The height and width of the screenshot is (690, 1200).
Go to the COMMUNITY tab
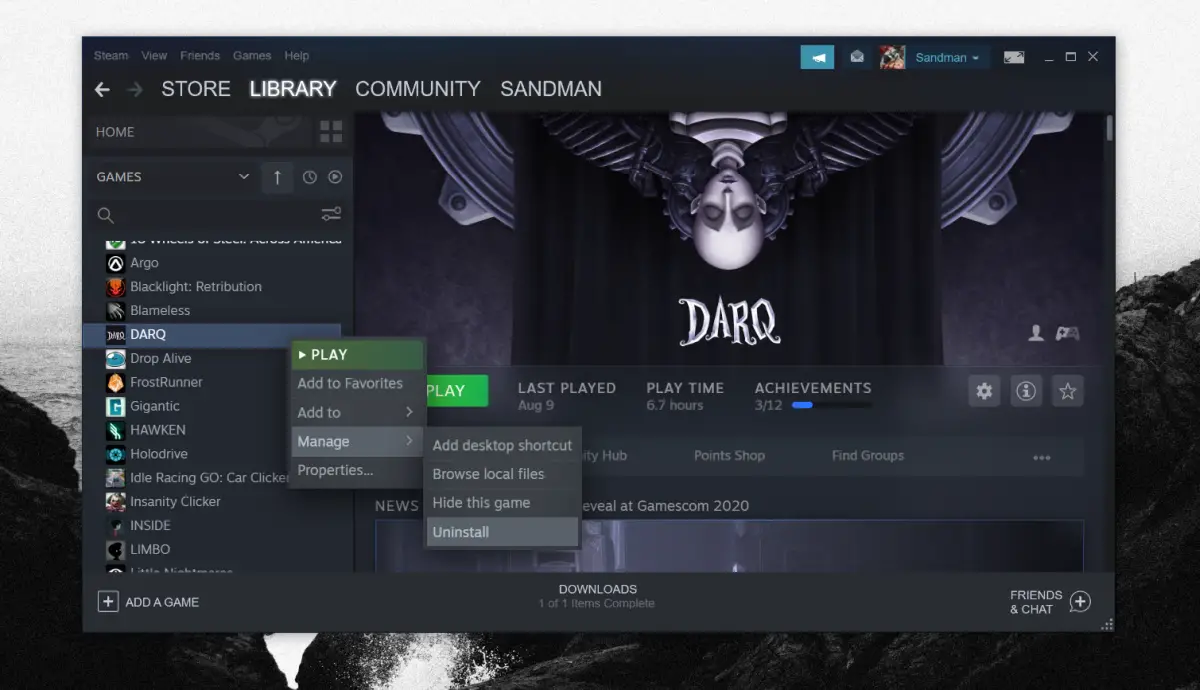tap(418, 89)
